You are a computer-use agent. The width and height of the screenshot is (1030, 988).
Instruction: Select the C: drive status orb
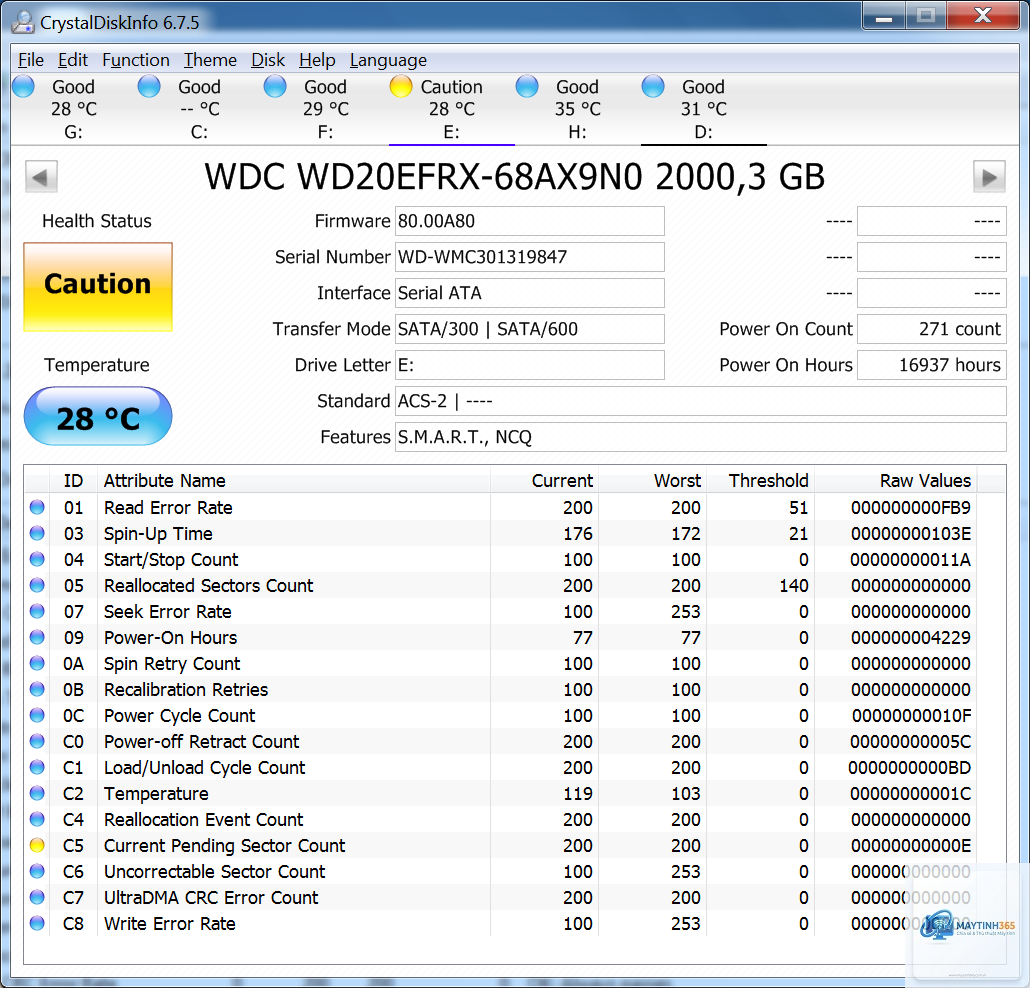click(x=149, y=86)
